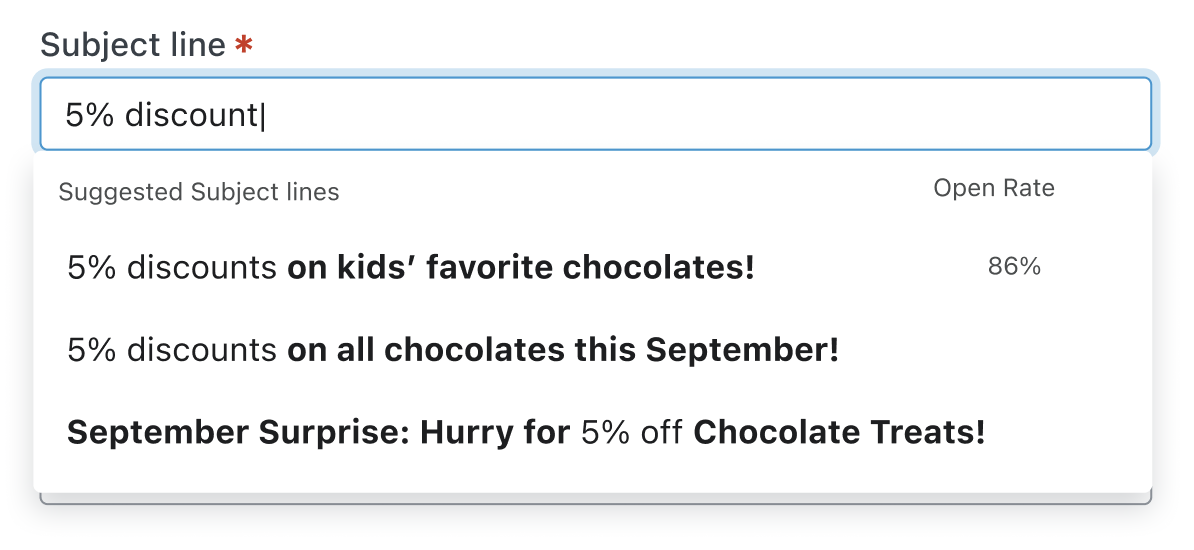Viewport: 1194px width, 550px height.
Task: Select the "kids' favorite chocolates" suggestion
Action: (410, 268)
